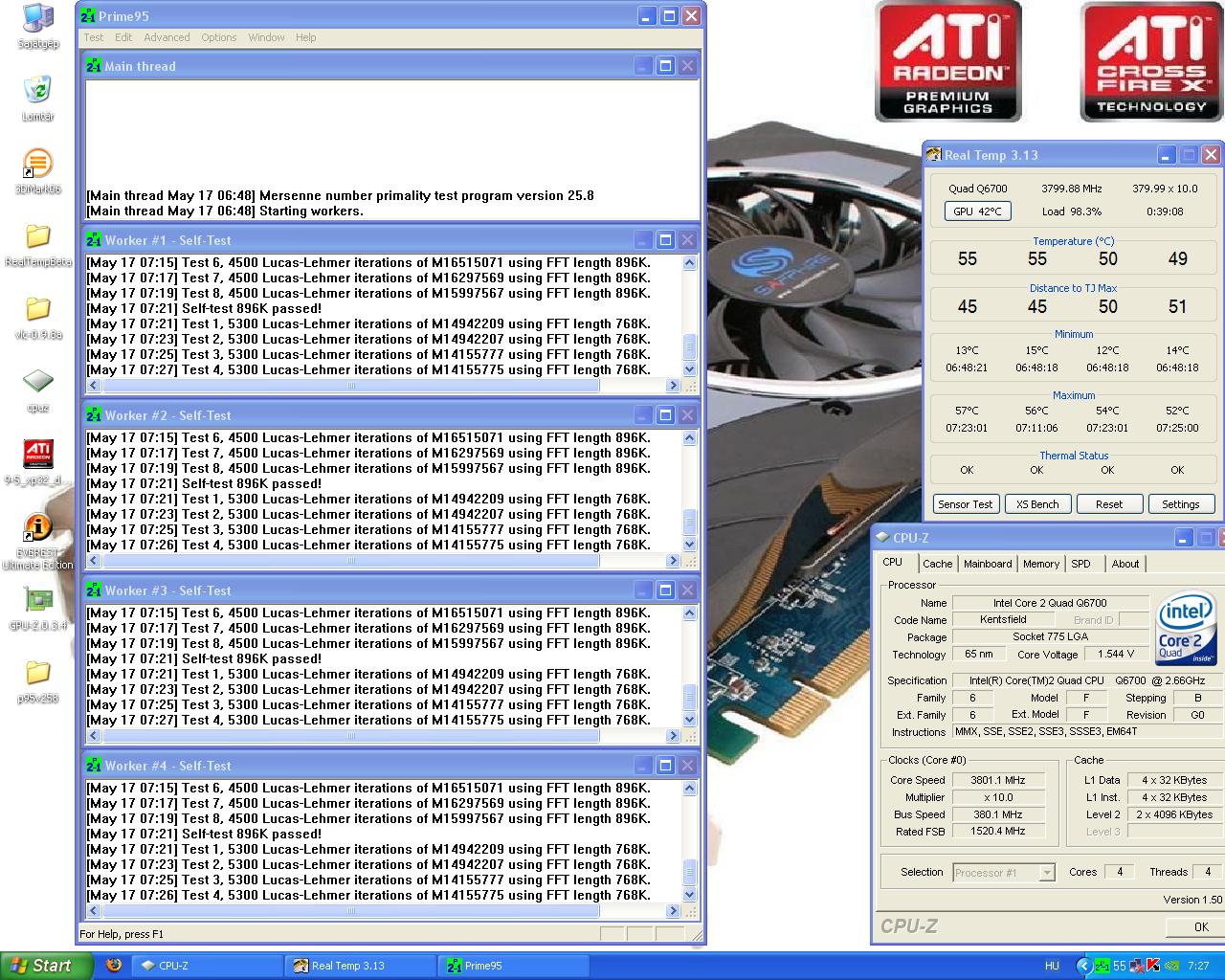
Task: Click the Prime95 green tray icon
Action: (x=1102, y=966)
